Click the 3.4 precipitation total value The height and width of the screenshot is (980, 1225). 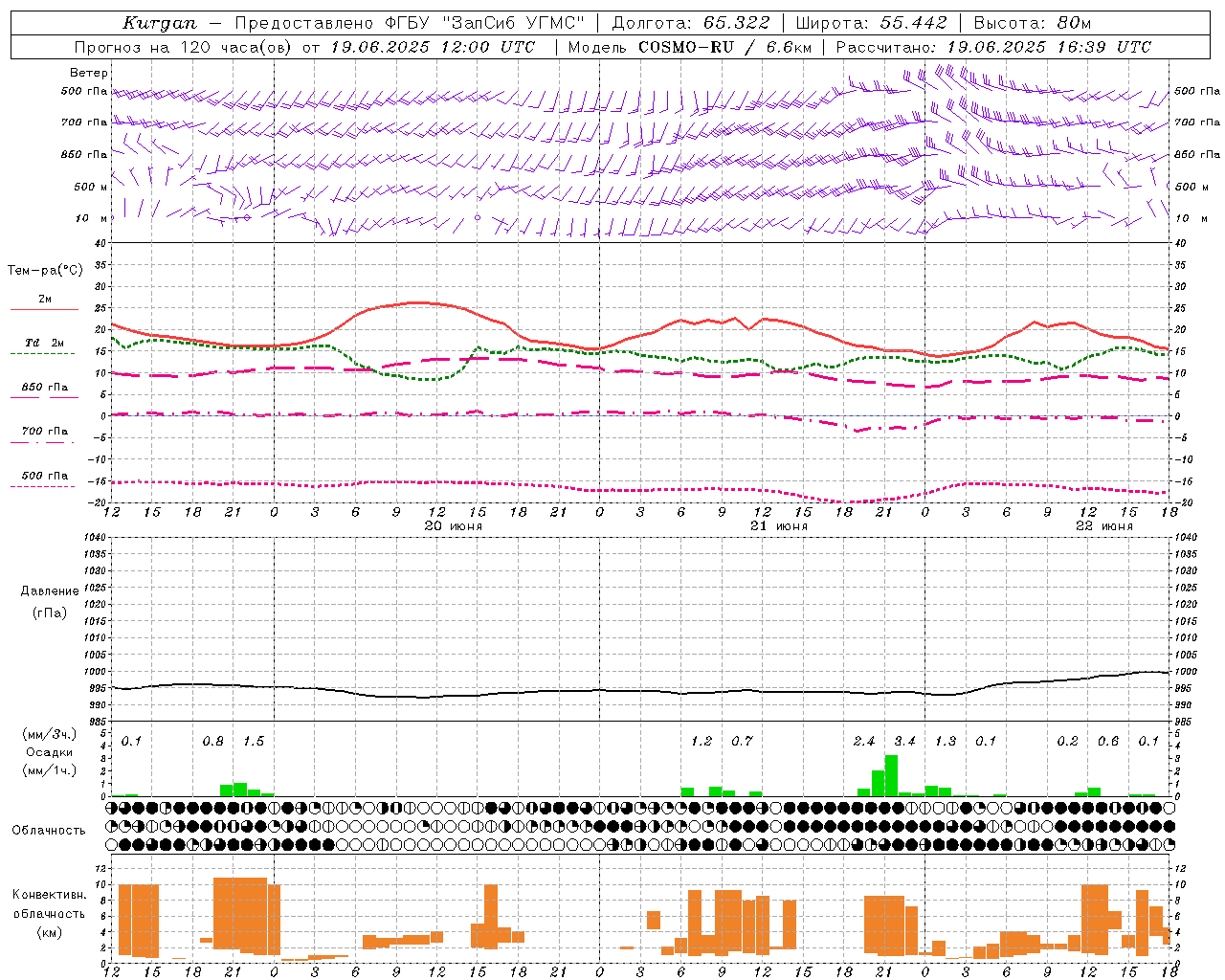[x=904, y=742]
